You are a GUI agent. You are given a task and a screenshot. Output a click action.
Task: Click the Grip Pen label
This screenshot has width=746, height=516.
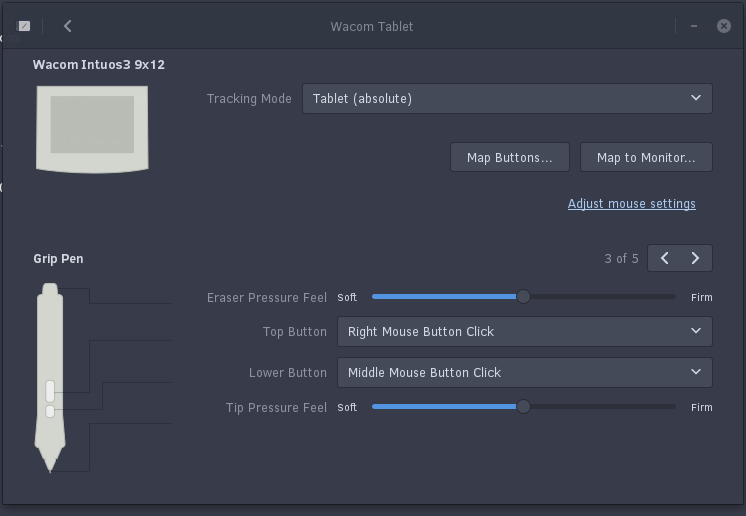click(58, 259)
